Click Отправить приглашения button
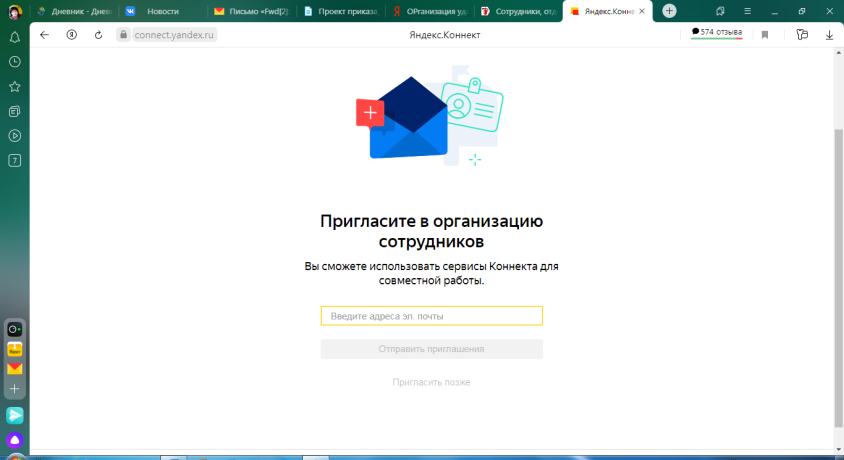 [432, 349]
